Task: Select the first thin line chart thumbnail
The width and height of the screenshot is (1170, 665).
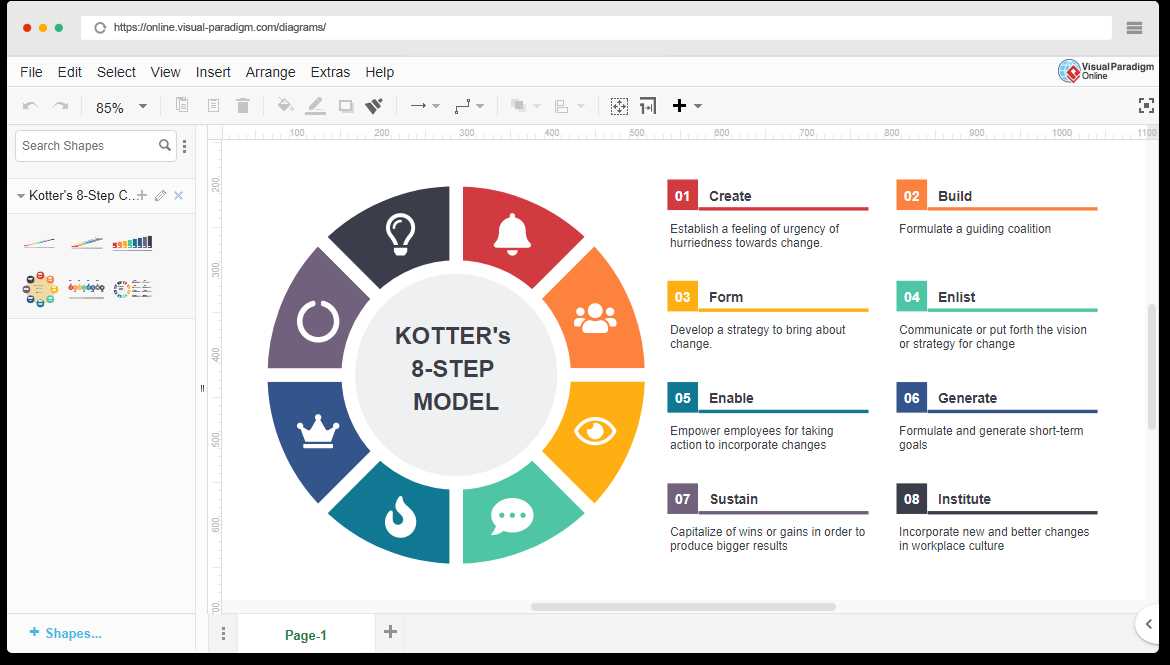Action: pyautogui.click(x=40, y=243)
